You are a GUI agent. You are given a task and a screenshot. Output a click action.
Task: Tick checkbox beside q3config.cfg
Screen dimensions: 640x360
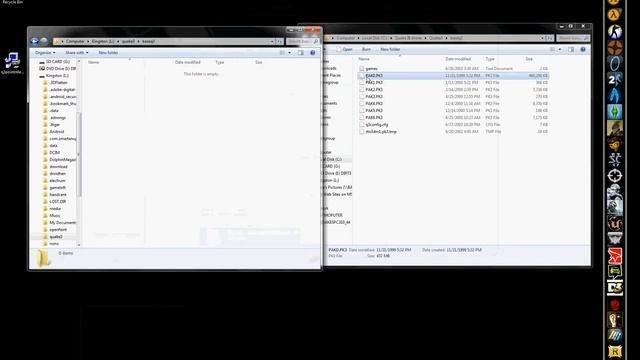[x=362, y=124]
